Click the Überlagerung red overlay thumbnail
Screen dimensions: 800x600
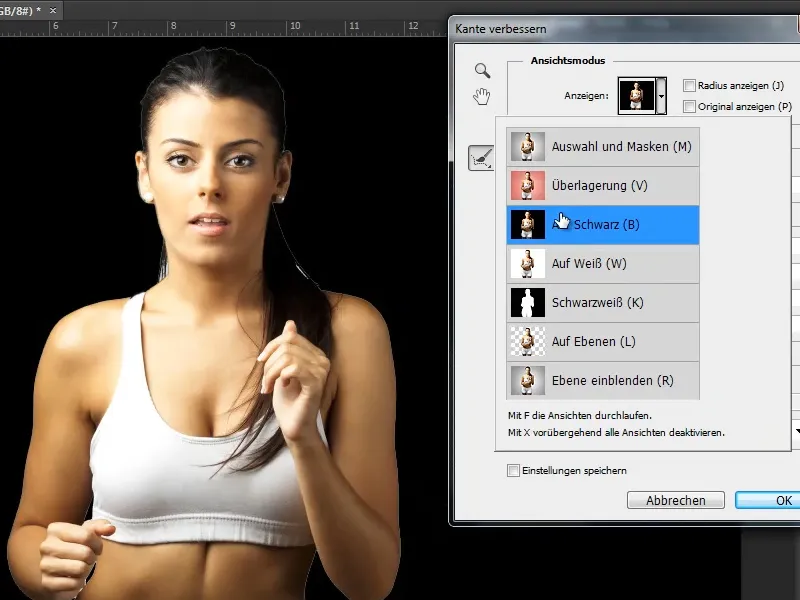coord(528,186)
